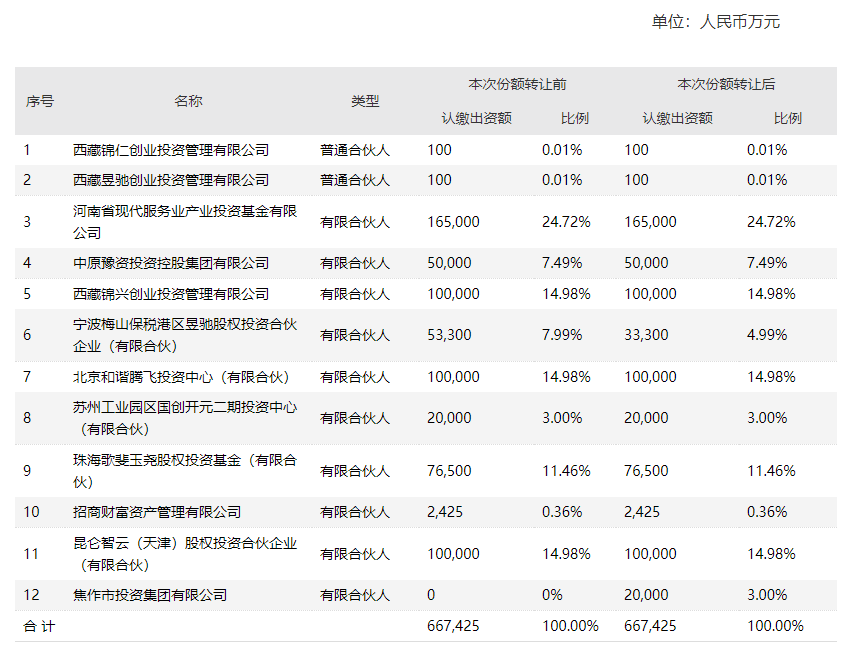Select 昆仑智云（天津）股权投资合伙企业 cell
Viewport: 855px width, 649px height.
(185, 554)
